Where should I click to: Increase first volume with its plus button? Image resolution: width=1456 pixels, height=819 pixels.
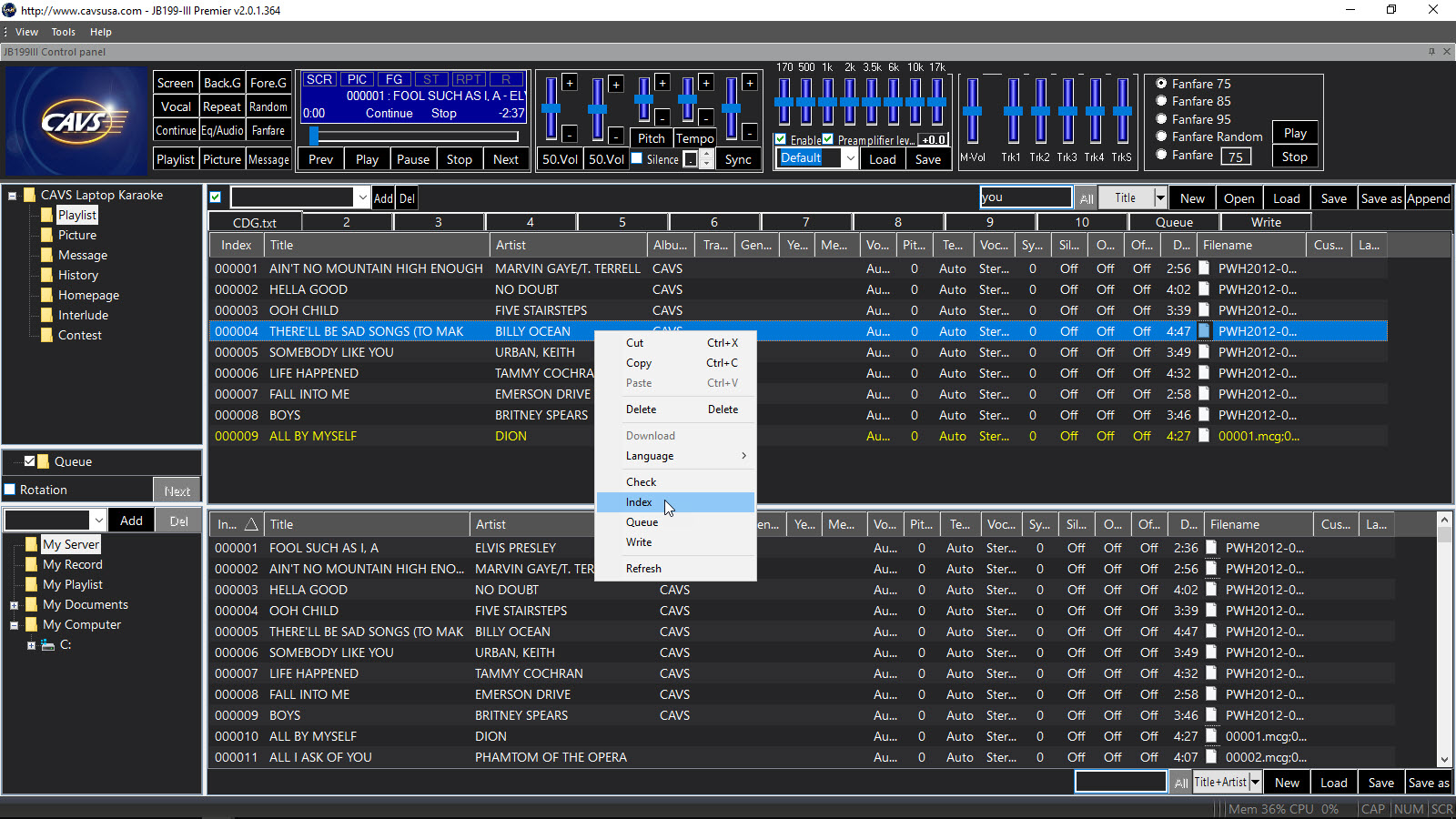[x=570, y=83]
